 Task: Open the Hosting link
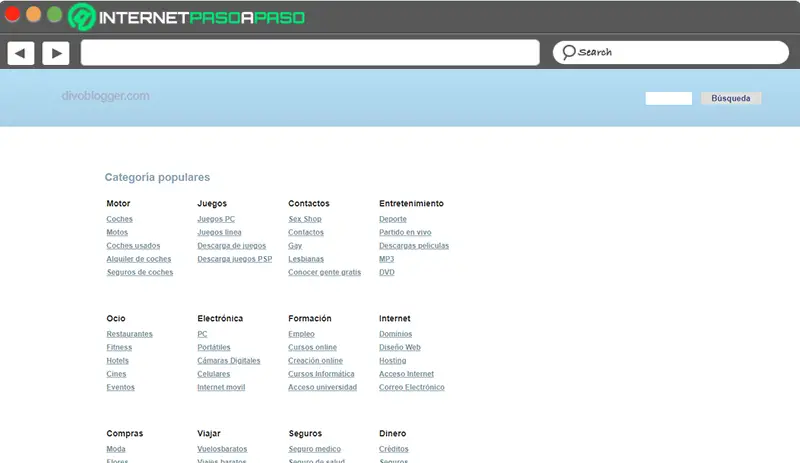pos(392,360)
